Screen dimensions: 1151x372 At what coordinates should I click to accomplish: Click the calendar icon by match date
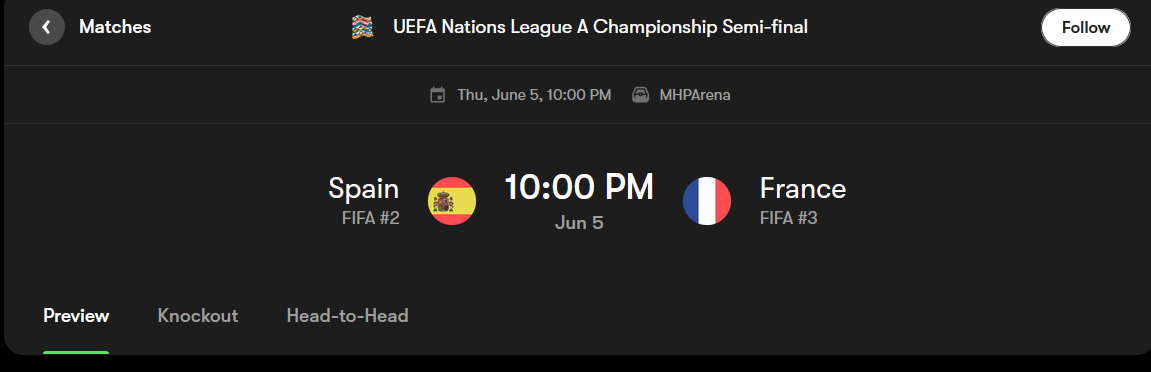(x=437, y=95)
